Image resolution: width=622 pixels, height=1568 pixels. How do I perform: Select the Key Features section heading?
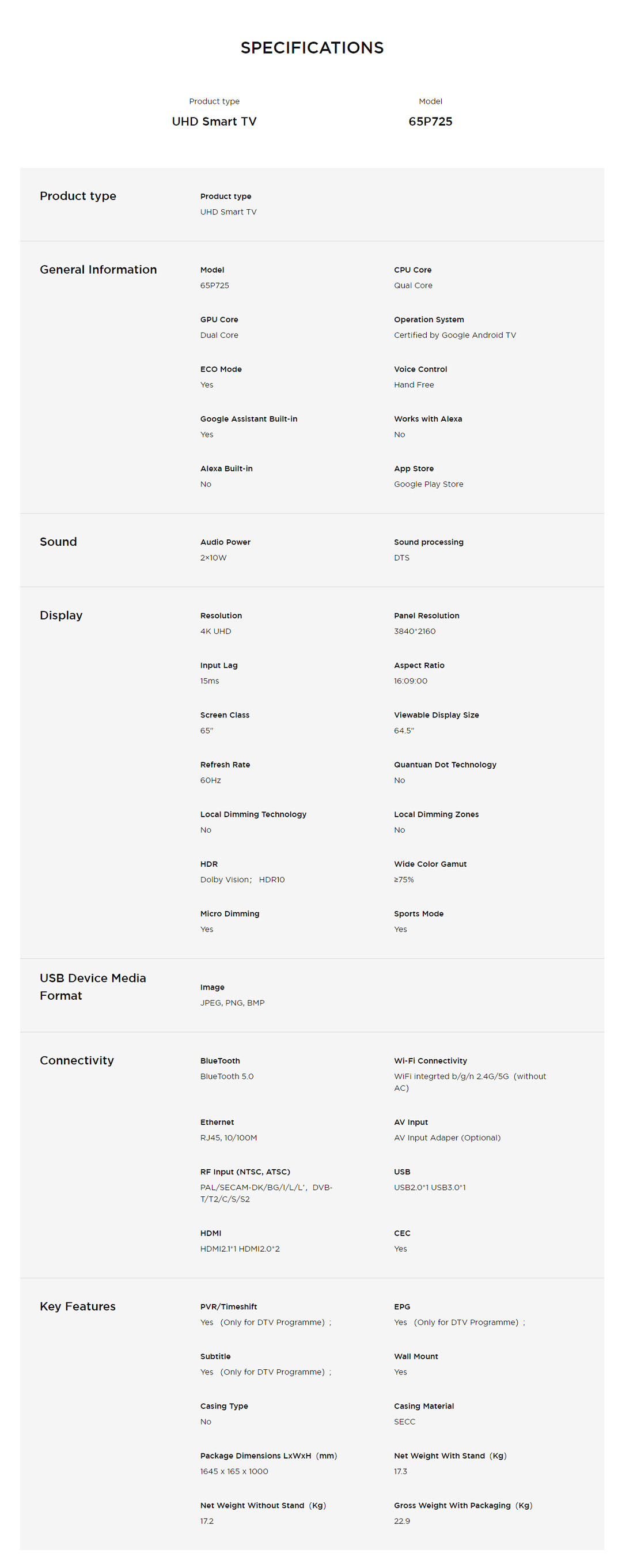pos(77,1306)
